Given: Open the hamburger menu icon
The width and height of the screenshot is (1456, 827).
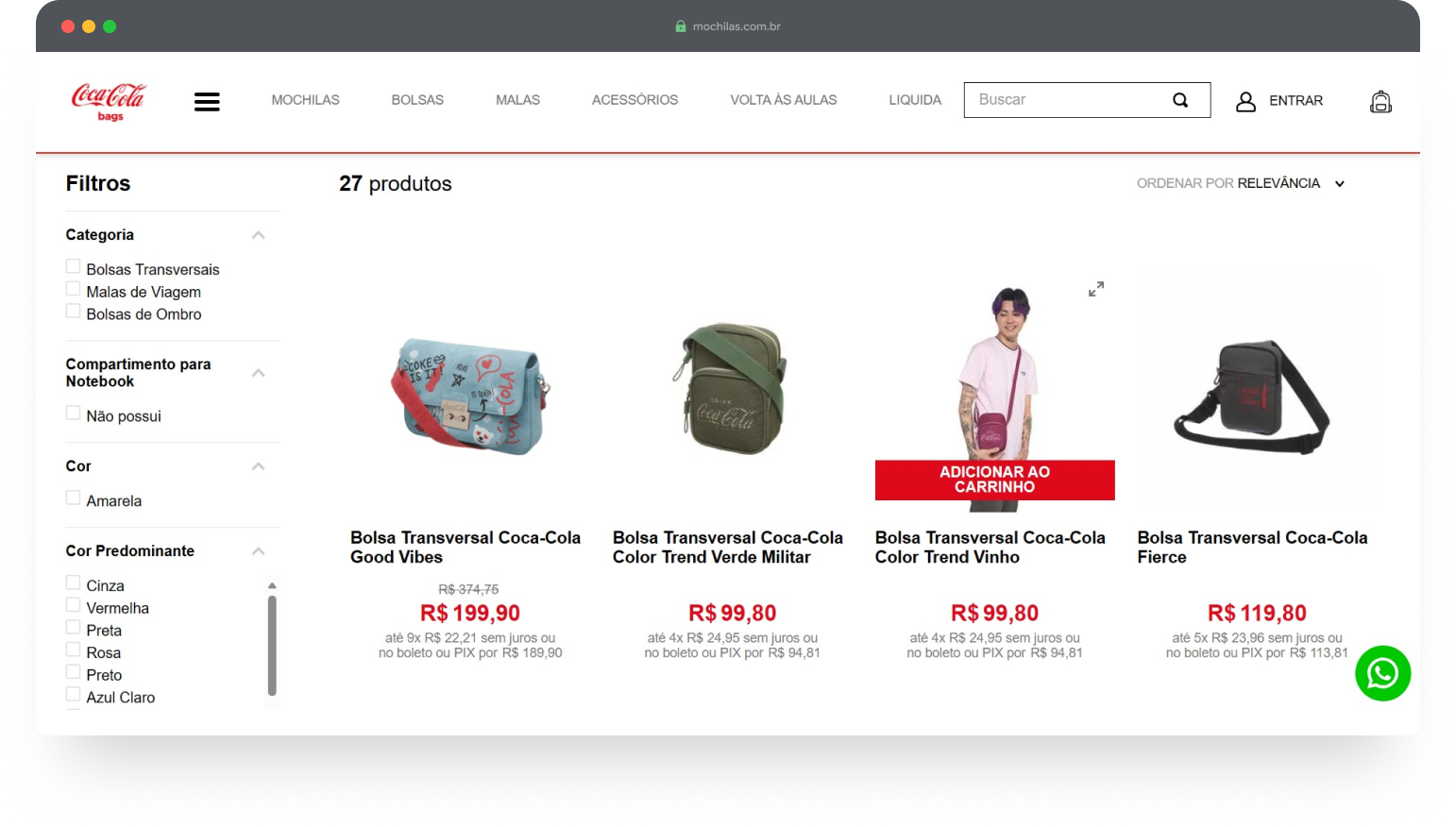Looking at the screenshot, I should click(x=207, y=101).
